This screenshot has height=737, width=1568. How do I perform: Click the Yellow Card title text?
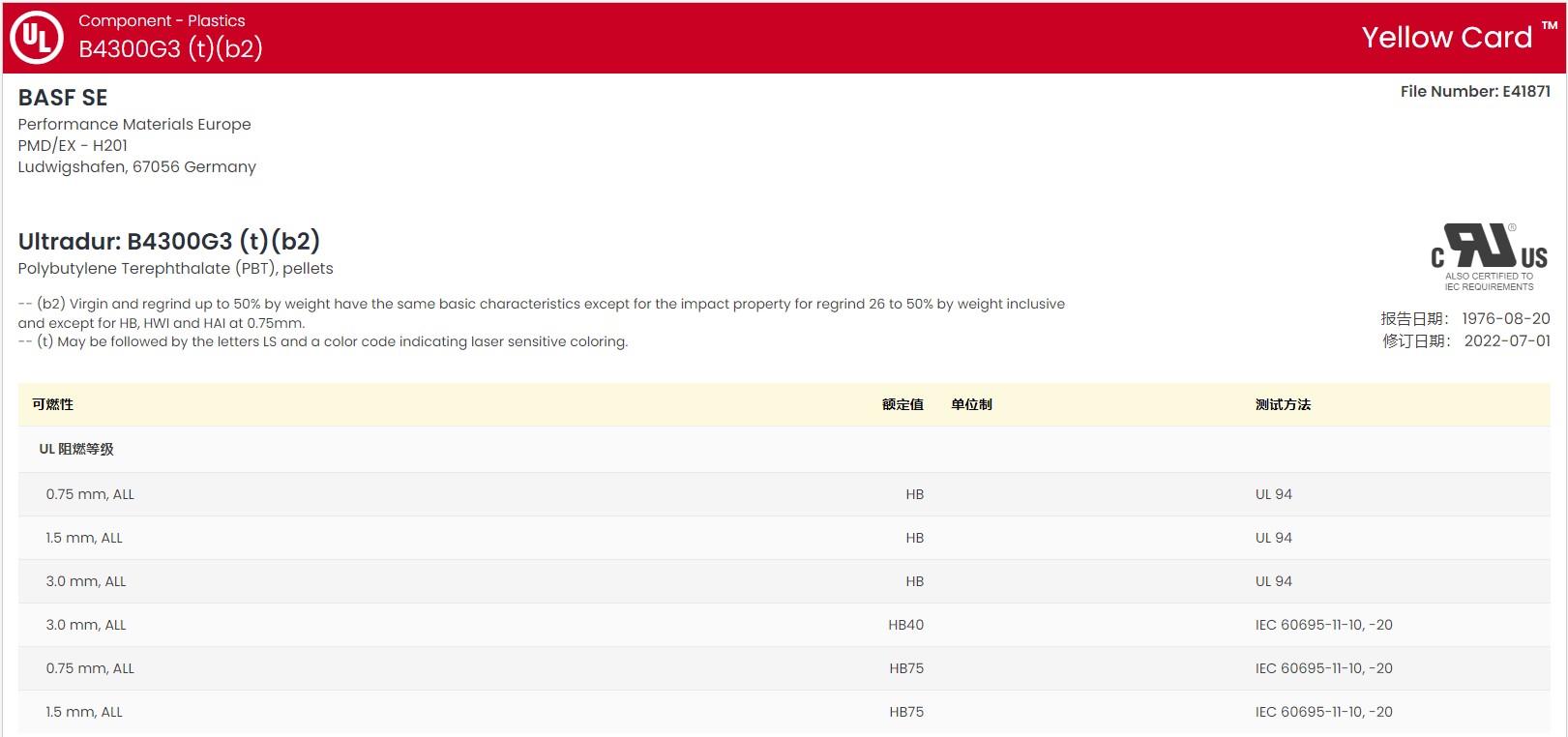click(x=1446, y=38)
